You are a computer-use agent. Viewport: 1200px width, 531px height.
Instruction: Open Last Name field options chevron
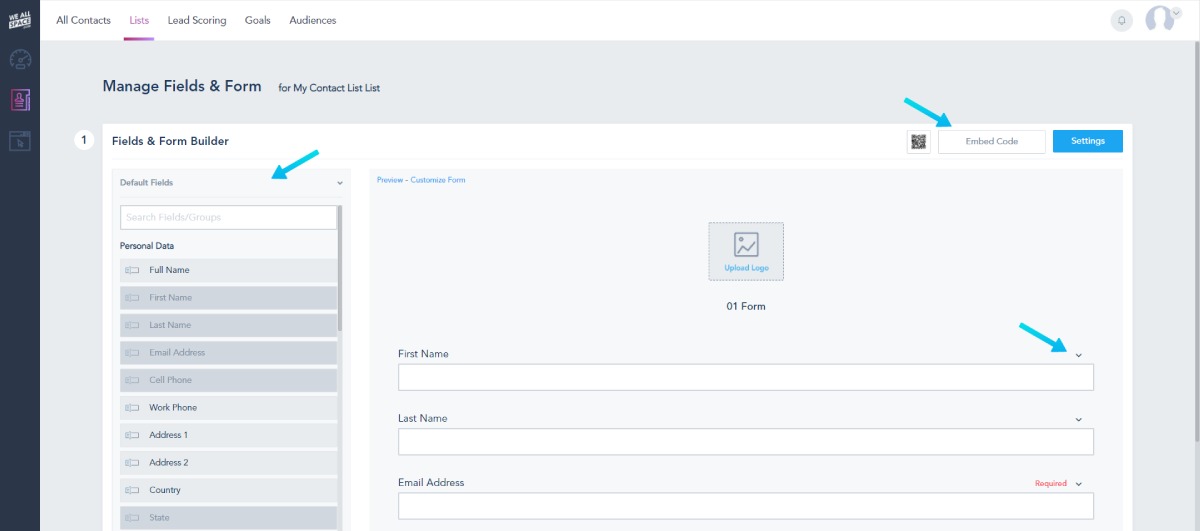[1078, 419]
